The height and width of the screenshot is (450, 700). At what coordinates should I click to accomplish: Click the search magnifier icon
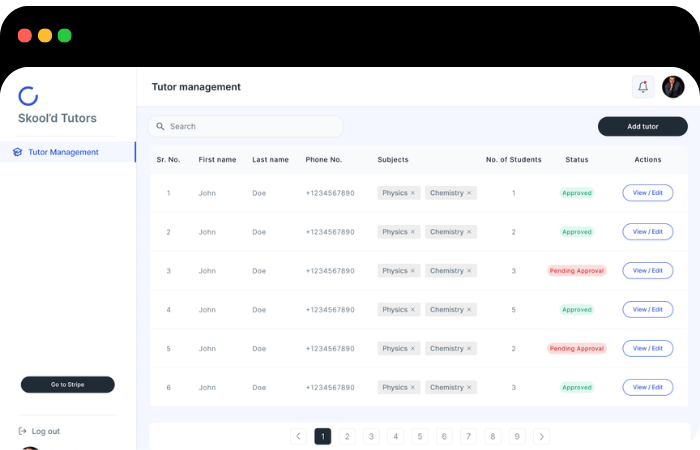(160, 127)
